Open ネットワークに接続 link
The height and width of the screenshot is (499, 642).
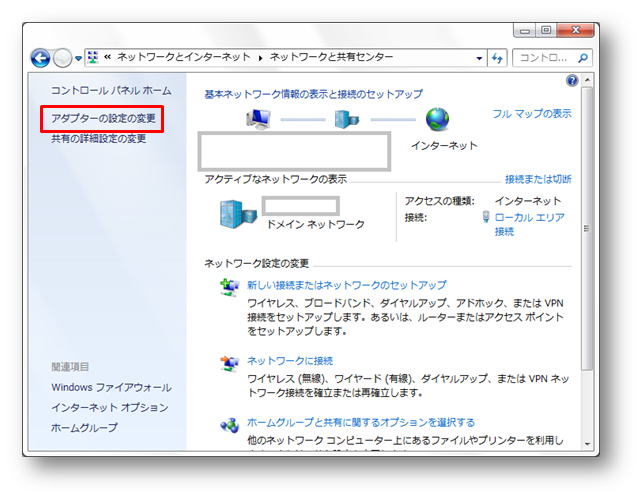(x=290, y=361)
